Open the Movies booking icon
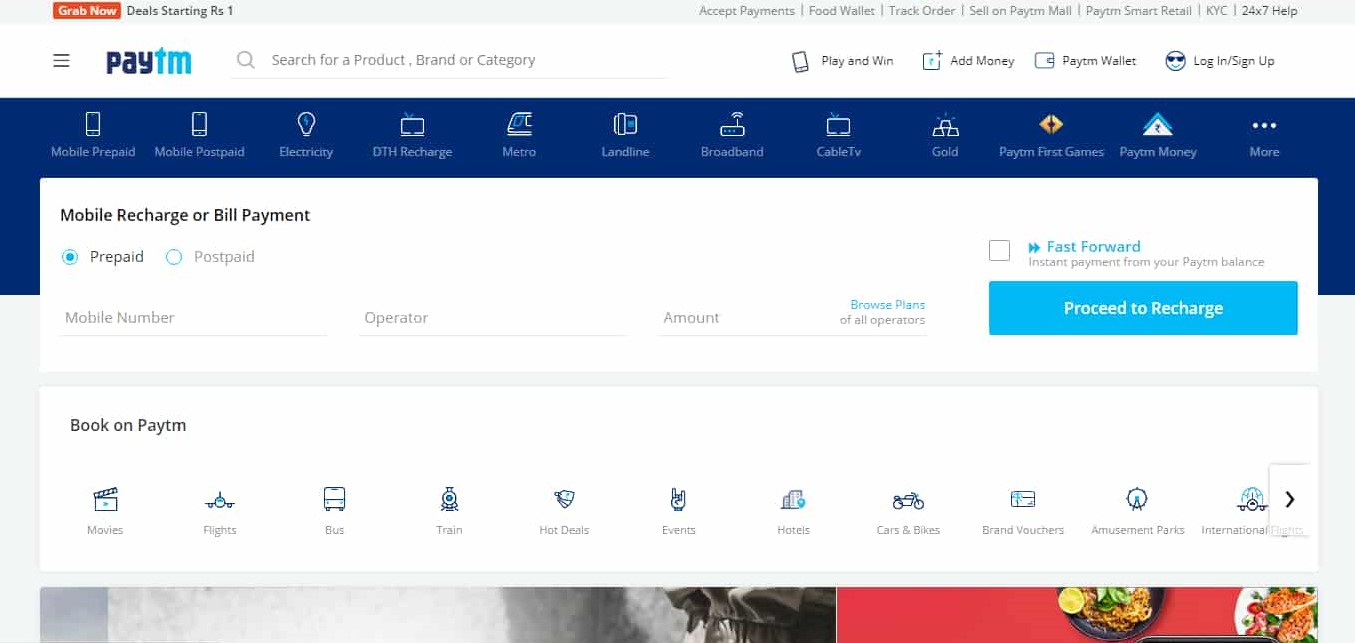The width and height of the screenshot is (1355, 643). pyautogui.click(x=105, y=498)
